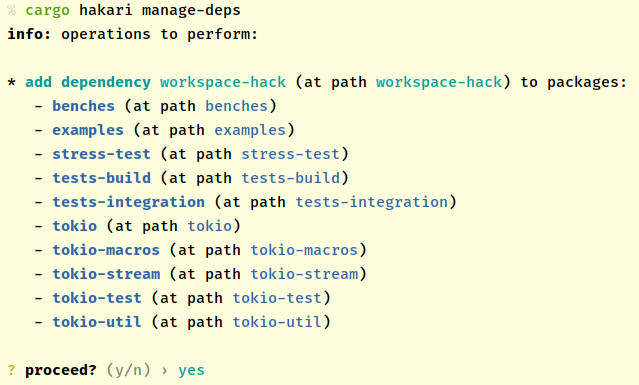639x385 pixels.
Task: Select the 'cargo' command word
Action: (x=48, y=11)
